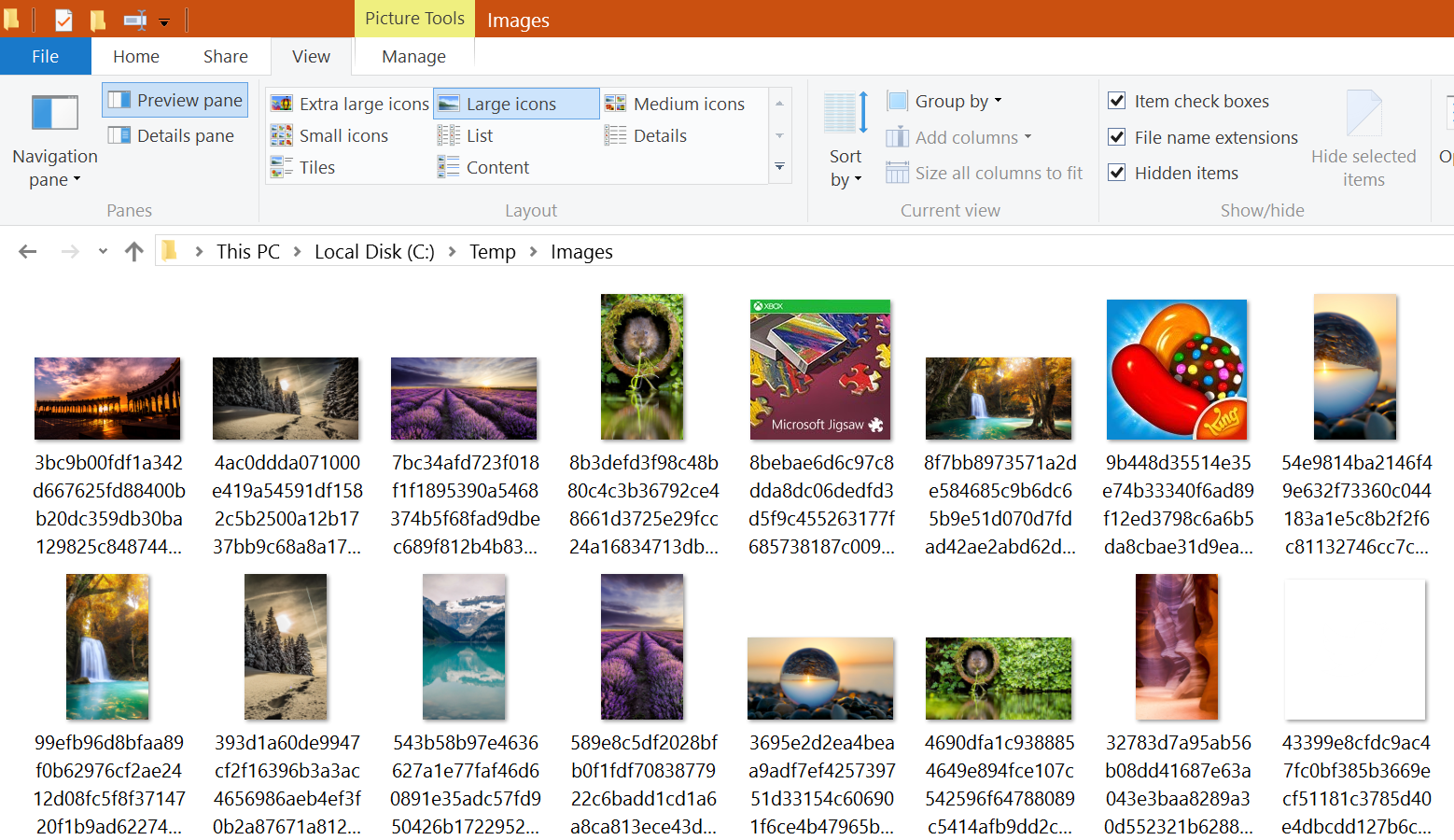This screenshot has height=840, width=1454.
Task: Open the Sort by menu
Action: (x=846, y=141)
